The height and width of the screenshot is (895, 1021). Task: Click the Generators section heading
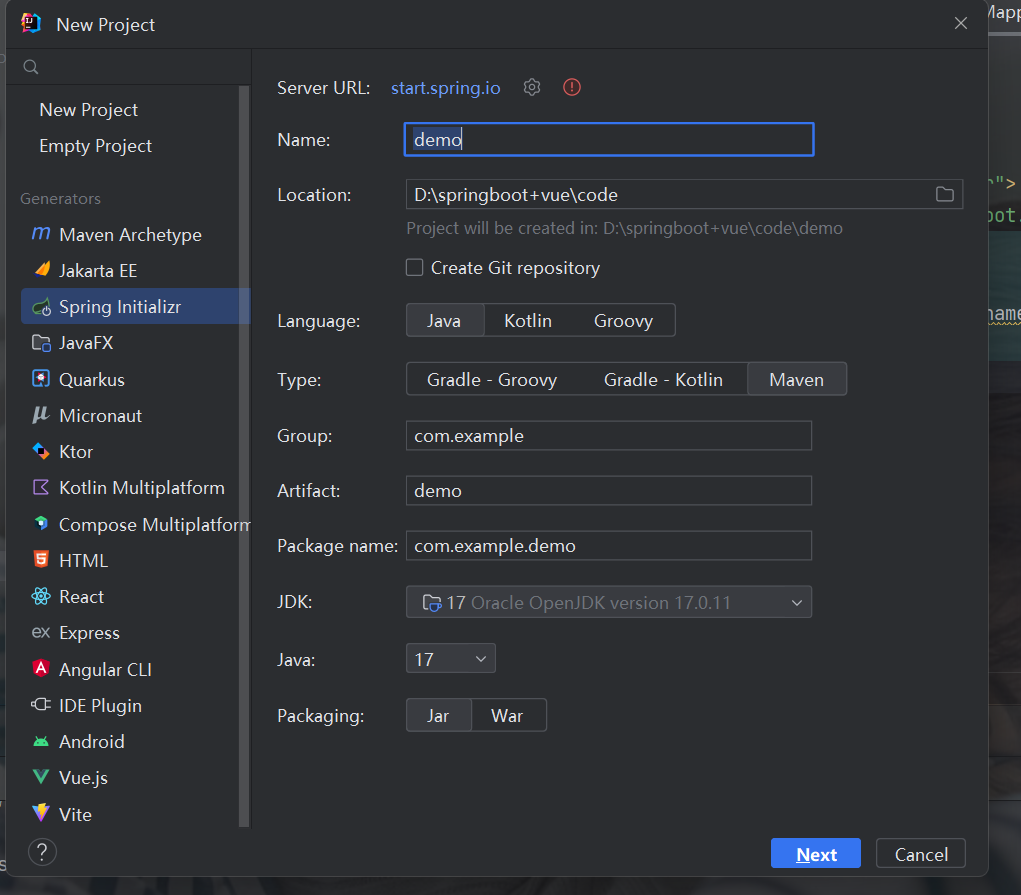pyautogui.click(x=61, y=199)
